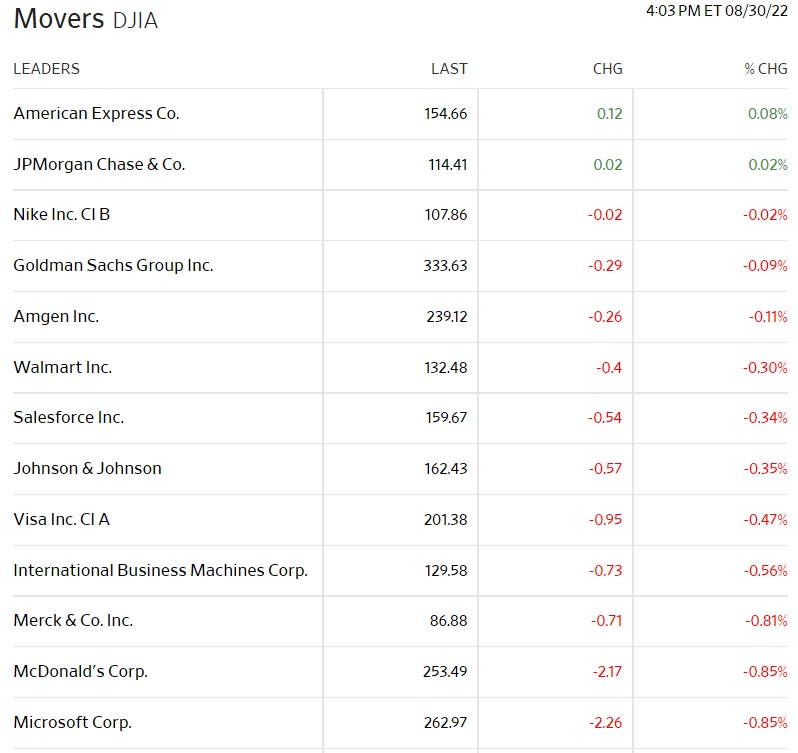Viewport: 798px width, 753px height.
Task: Click McDonald's change value -2.17
Action: pos(607,672)
